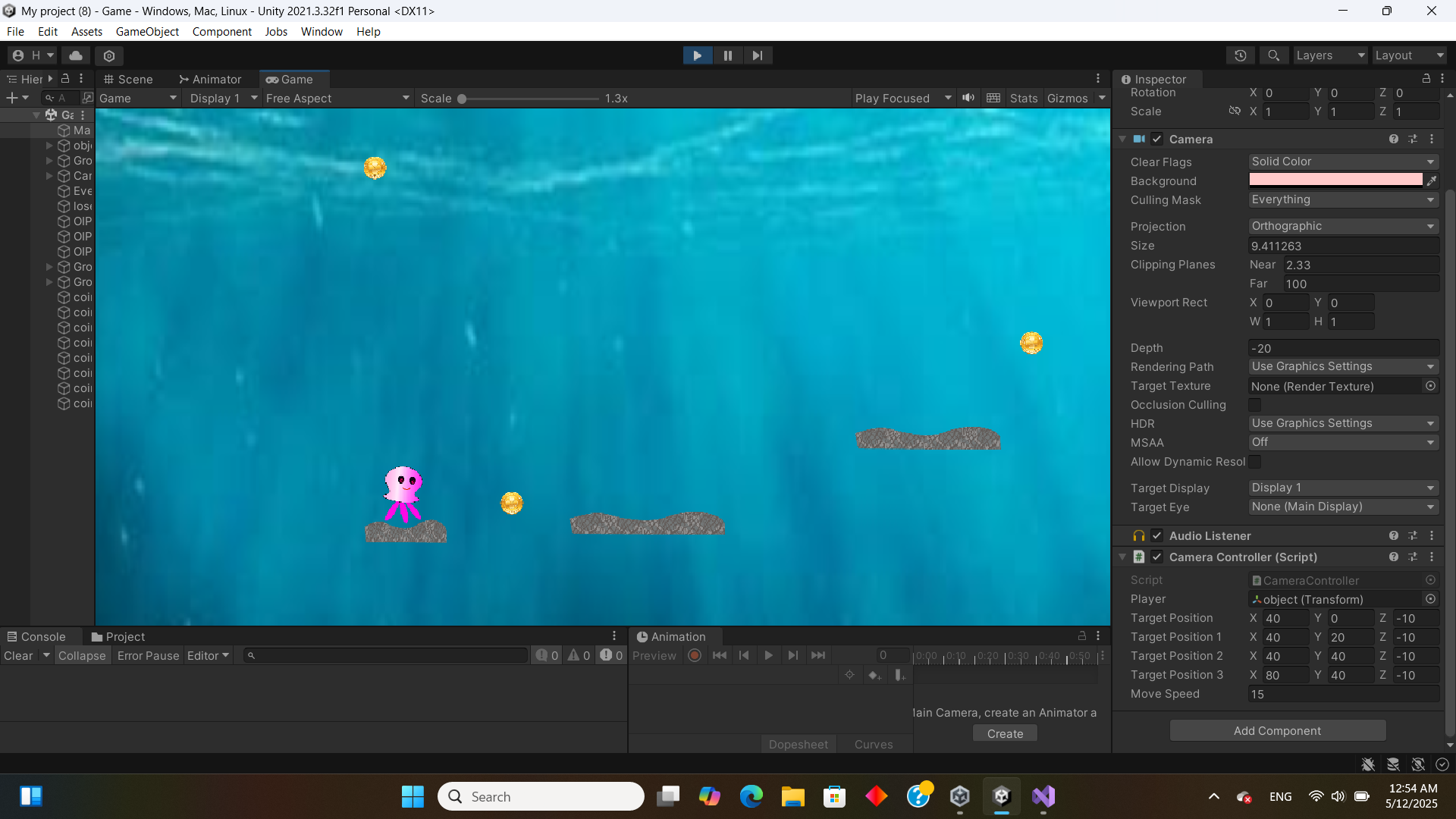Open the GameObject menu
This screenshot has height=819, width=1456.
(x=147, y=31)
